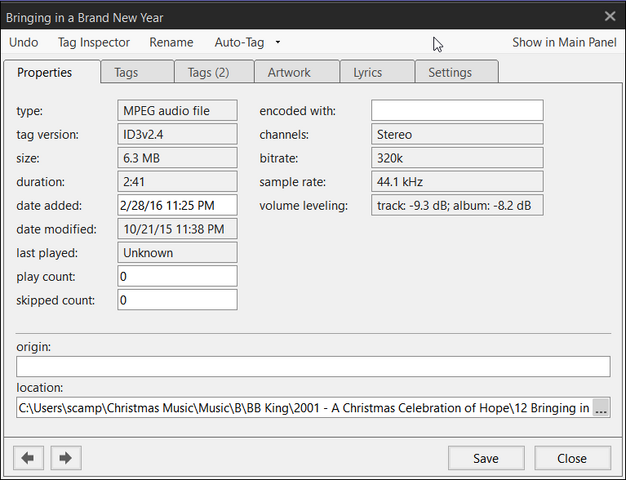
Task: Select the Properties tab
Action: point(52,72)
